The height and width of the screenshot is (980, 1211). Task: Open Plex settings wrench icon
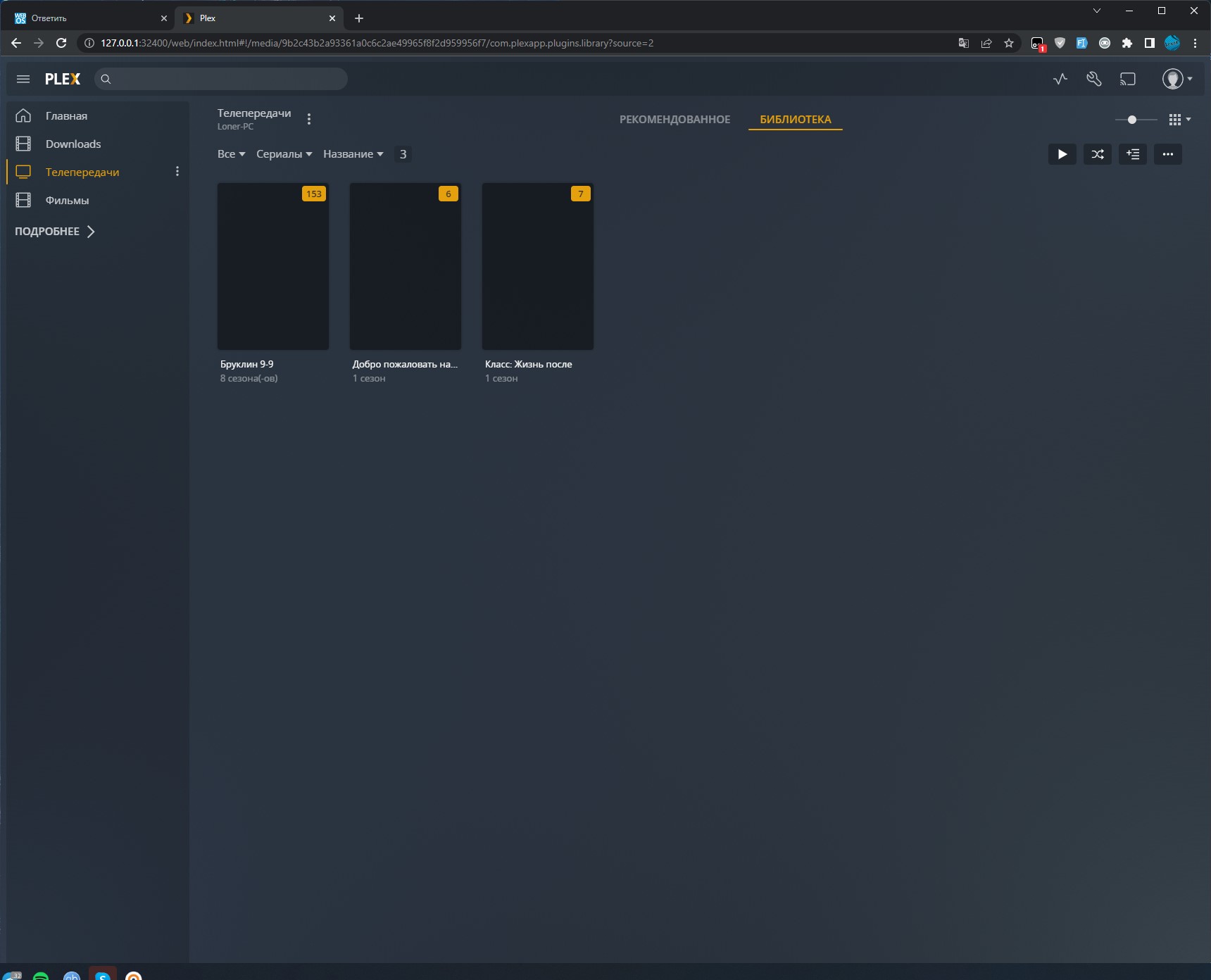point(1093,79)
